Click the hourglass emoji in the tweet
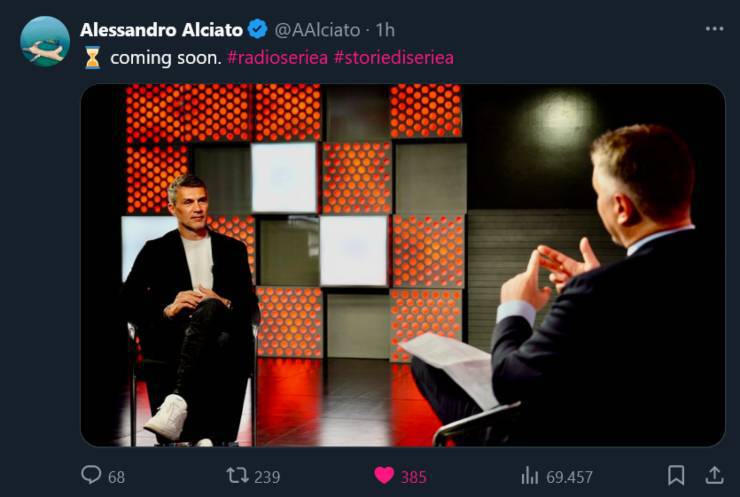740x497 pixels. tap(92, 58)
